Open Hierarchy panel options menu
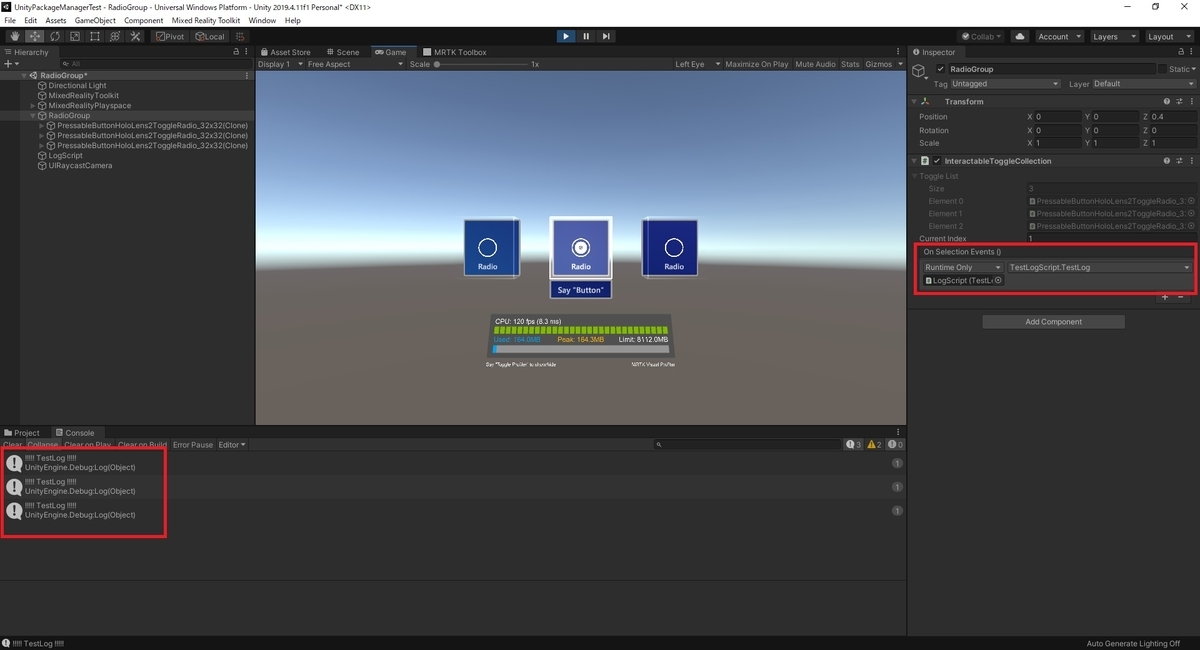This screenshot has height=650, width=1200. coord(247,52)
